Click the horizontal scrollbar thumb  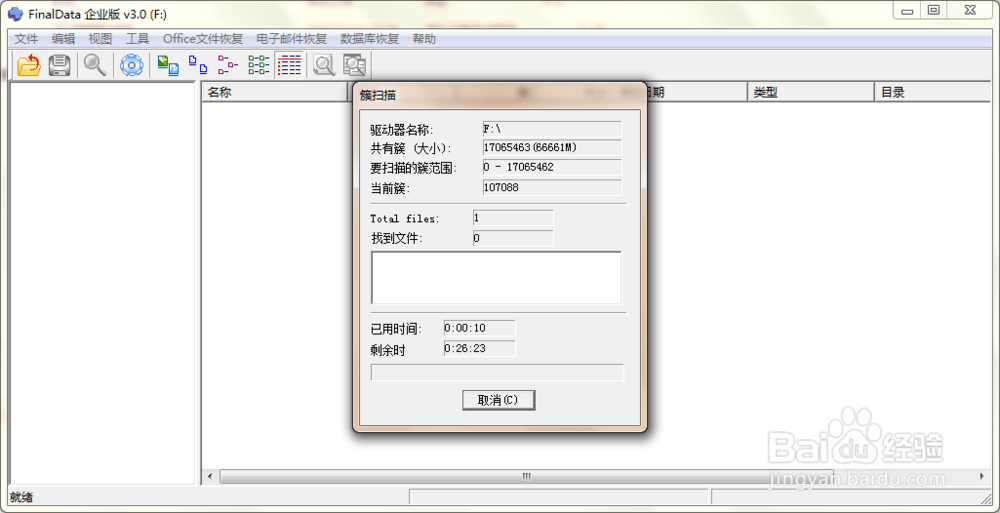(x=527, y=477)
